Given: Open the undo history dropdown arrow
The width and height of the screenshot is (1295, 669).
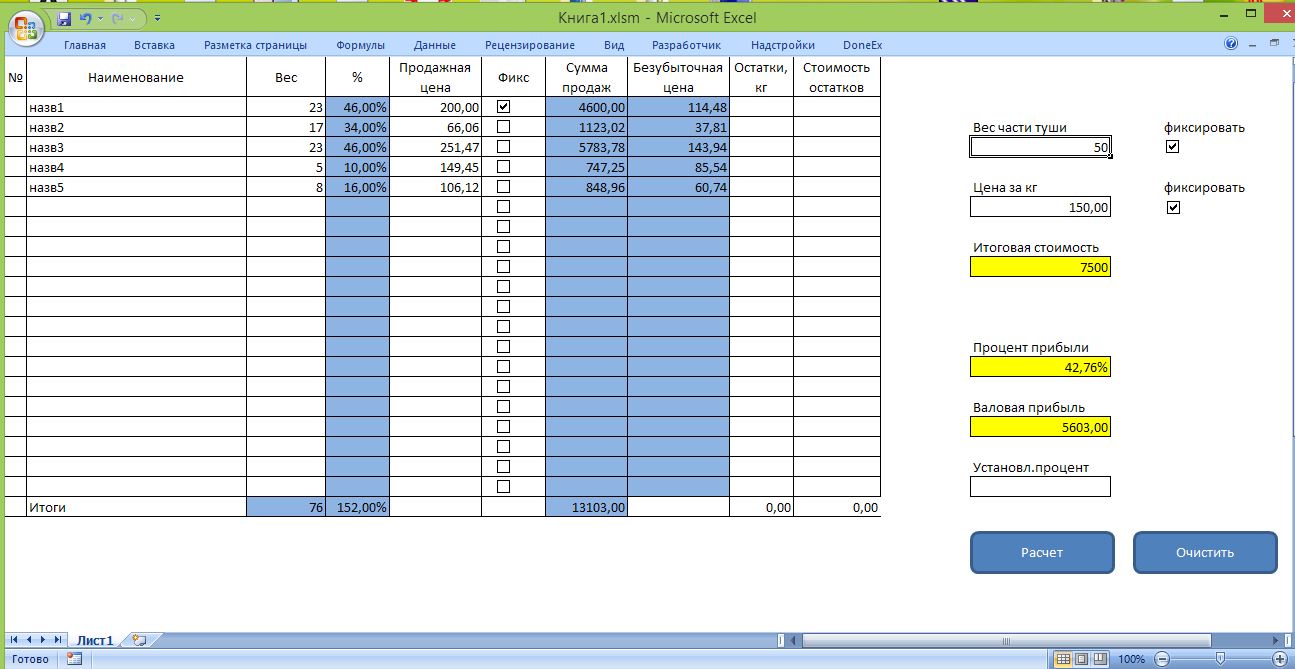Looking at the screenshot, I should coord(100,18).
